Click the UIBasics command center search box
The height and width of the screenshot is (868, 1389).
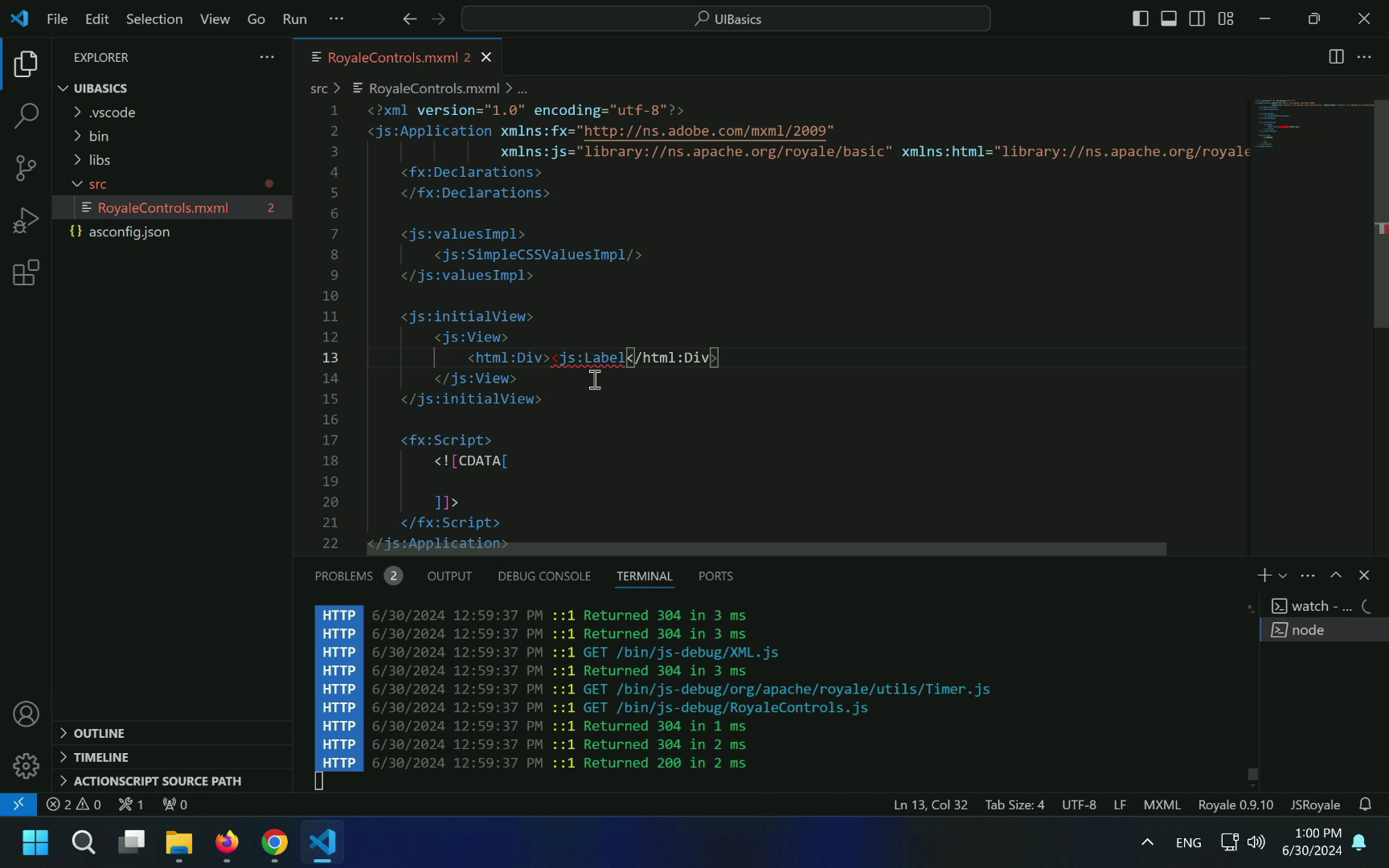pos(726,18)
